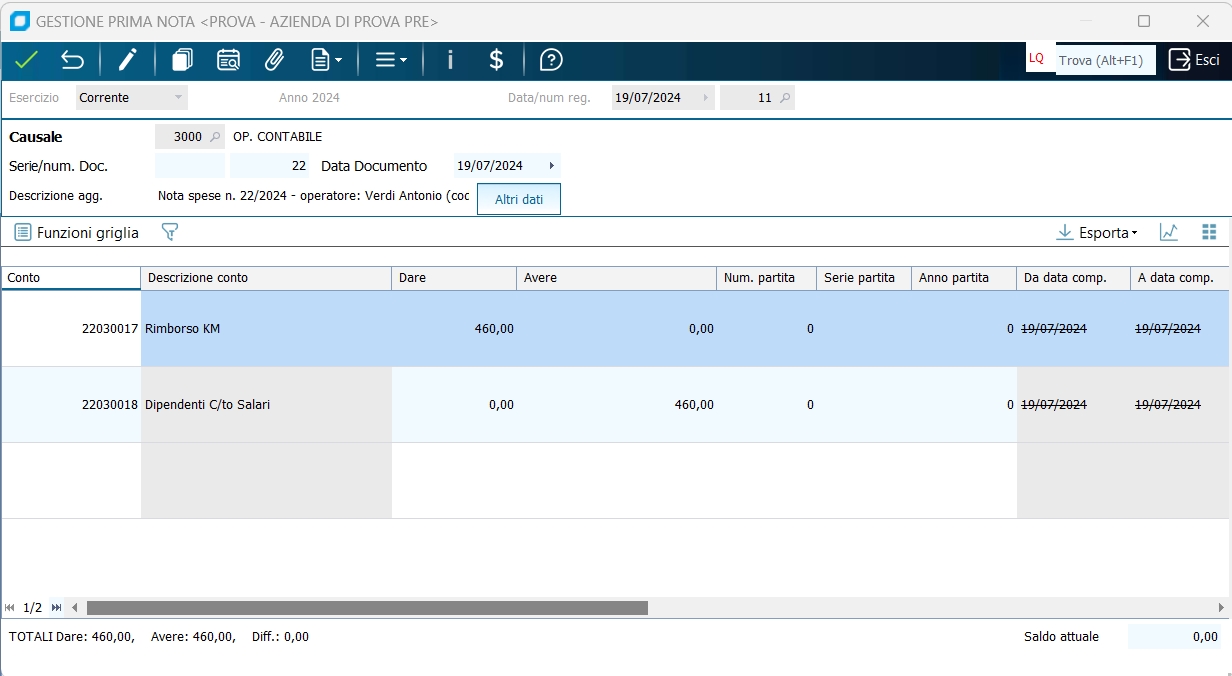Open the hamburger menu dropdown

tap(391, 60)
